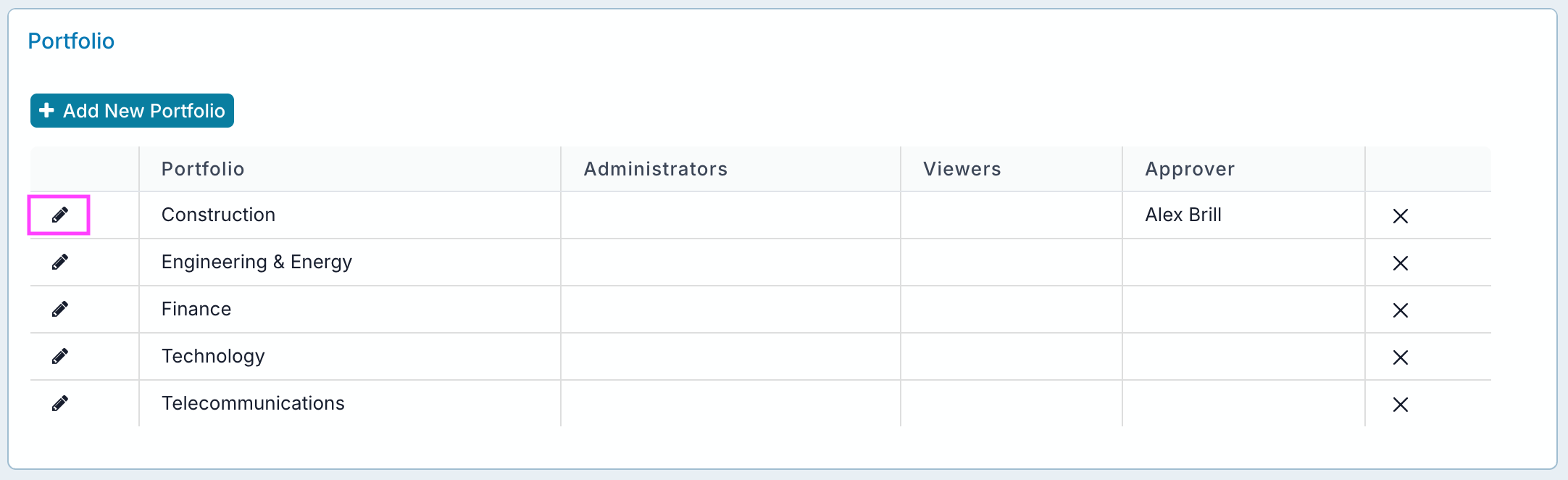Click the Add New Portfolio button
The height and width of the screenshot is (480, 1568).
pyautogui.click(x=132, y=111)
